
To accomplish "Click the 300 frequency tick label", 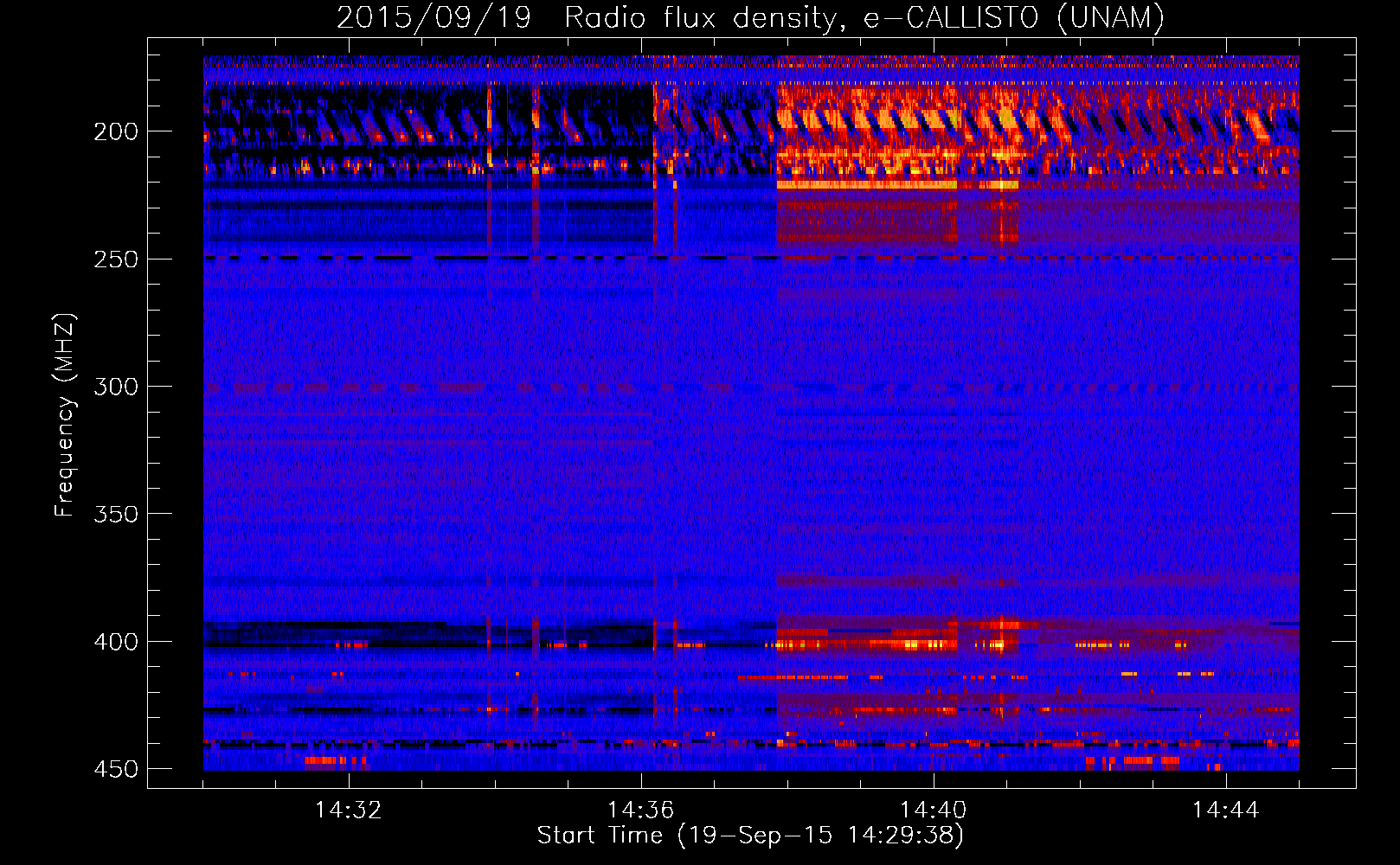I will point(115,387).
